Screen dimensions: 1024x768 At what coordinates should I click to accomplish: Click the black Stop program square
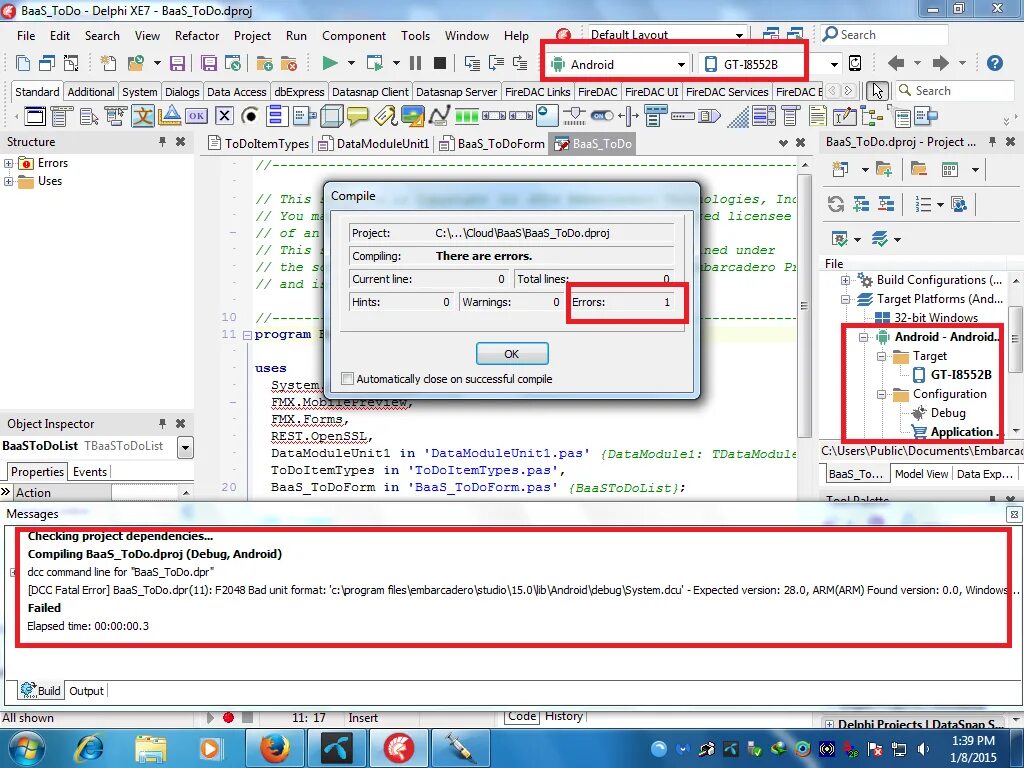click(440, 63)
